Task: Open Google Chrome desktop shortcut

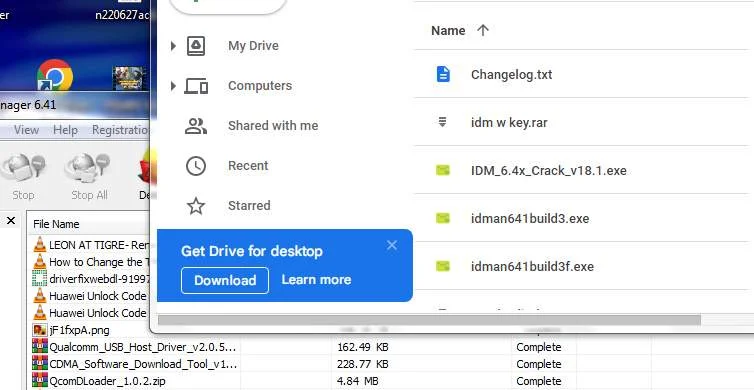Action: click(55, 75)
